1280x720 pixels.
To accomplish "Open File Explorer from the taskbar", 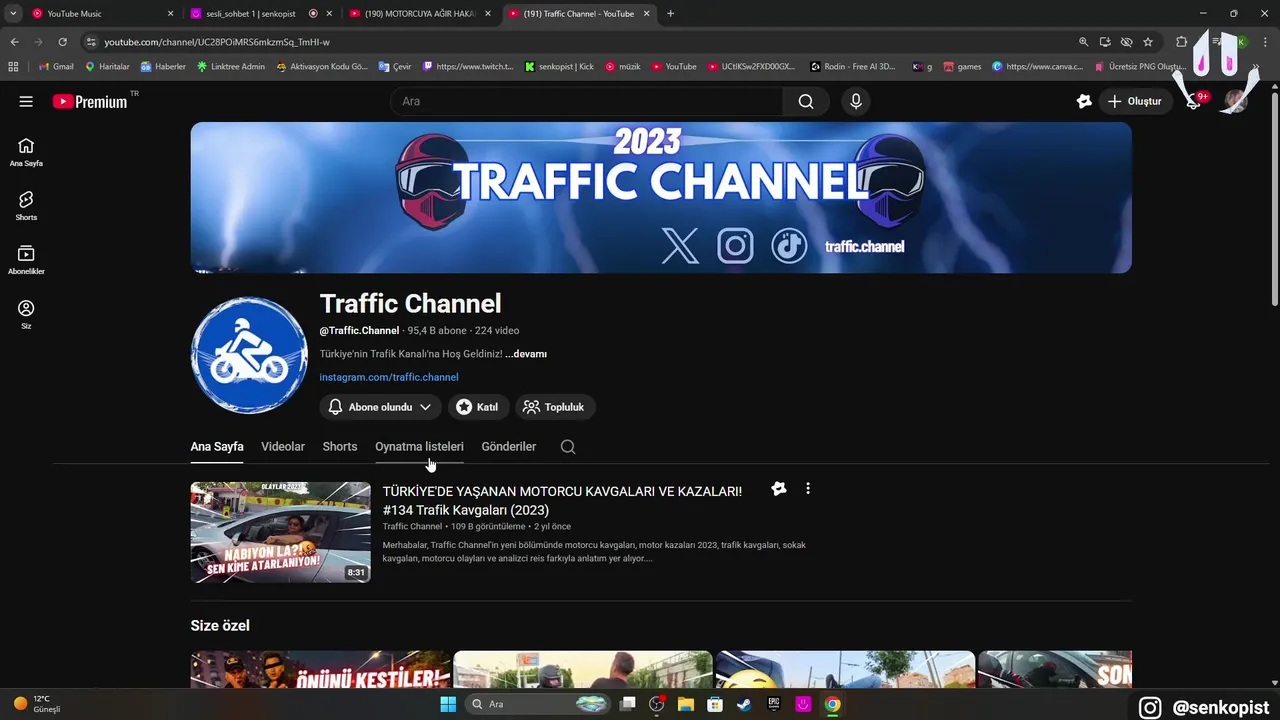I will pos(685,704).
